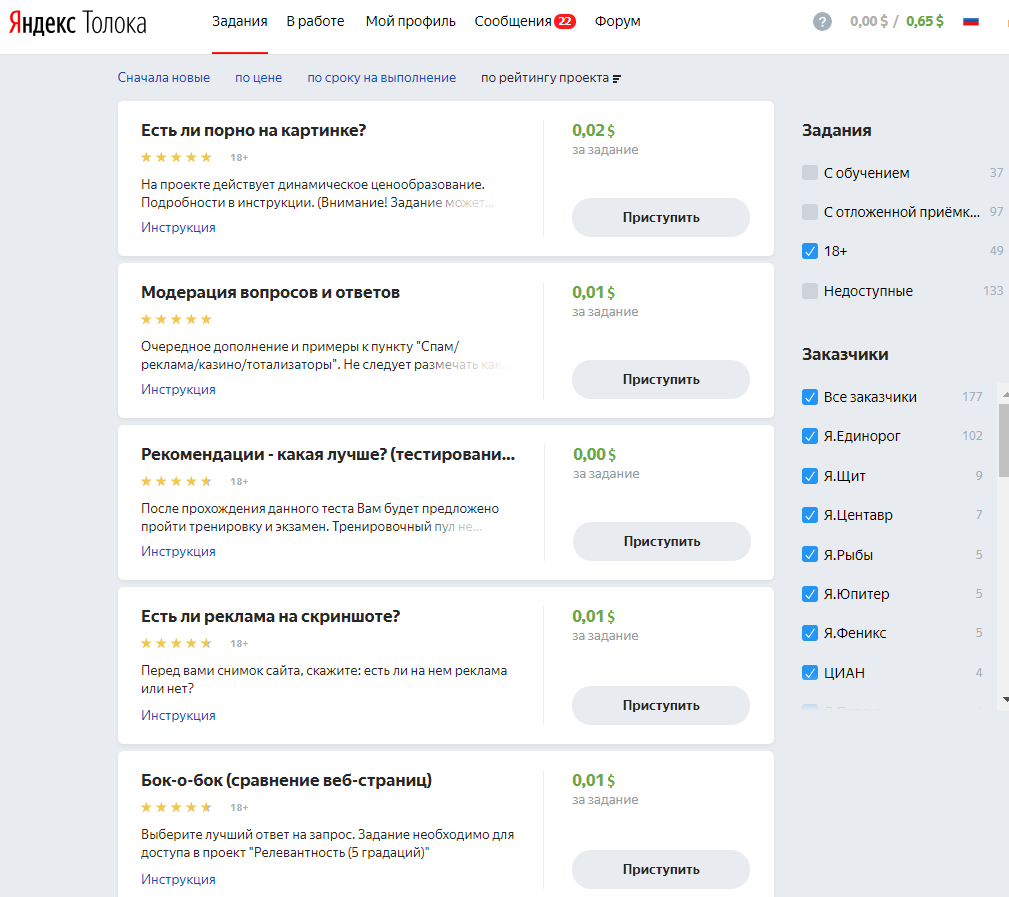Open 'Модерация вопросов и ответов' title
The image size is (1009, 897).
270,293
